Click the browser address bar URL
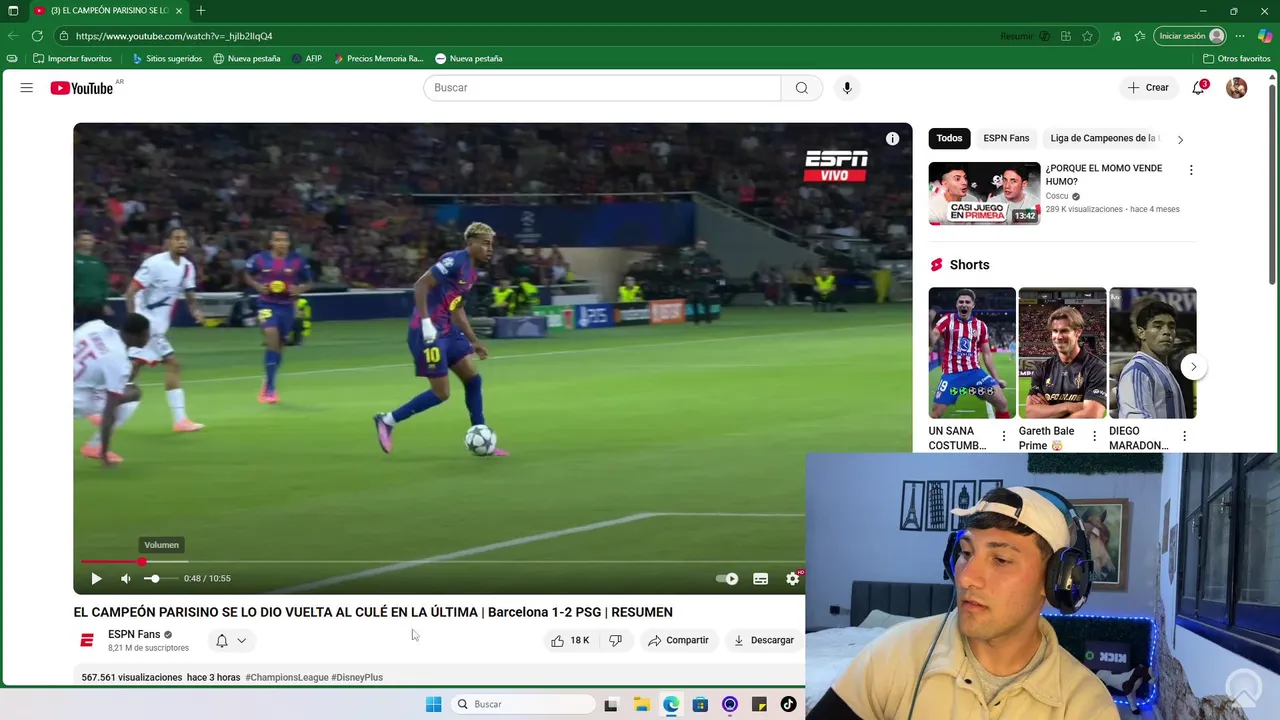The image size is (1280, 720). pos(174,36)
